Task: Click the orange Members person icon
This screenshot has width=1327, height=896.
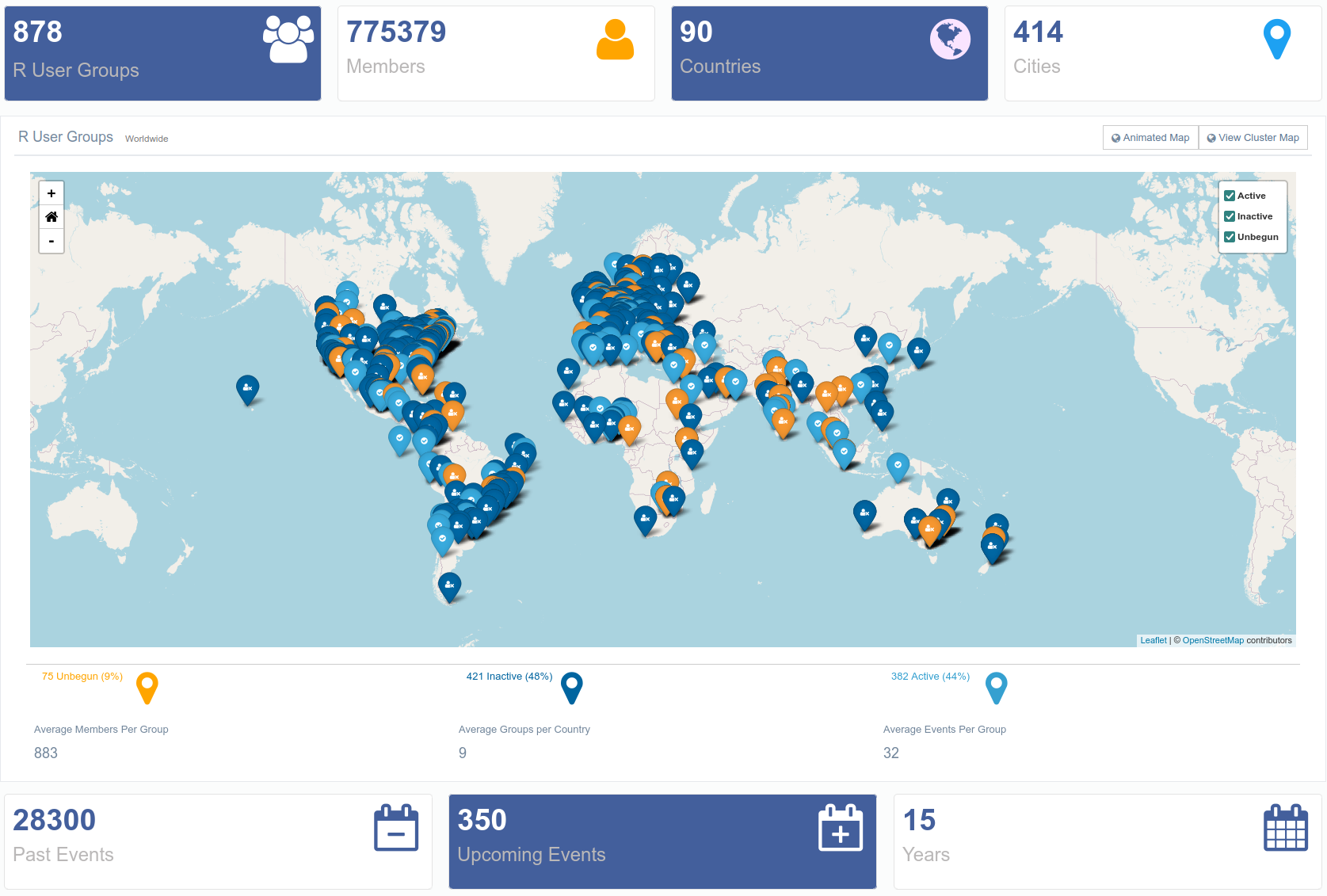Action: pyautogui.click(x=615, y=40)
